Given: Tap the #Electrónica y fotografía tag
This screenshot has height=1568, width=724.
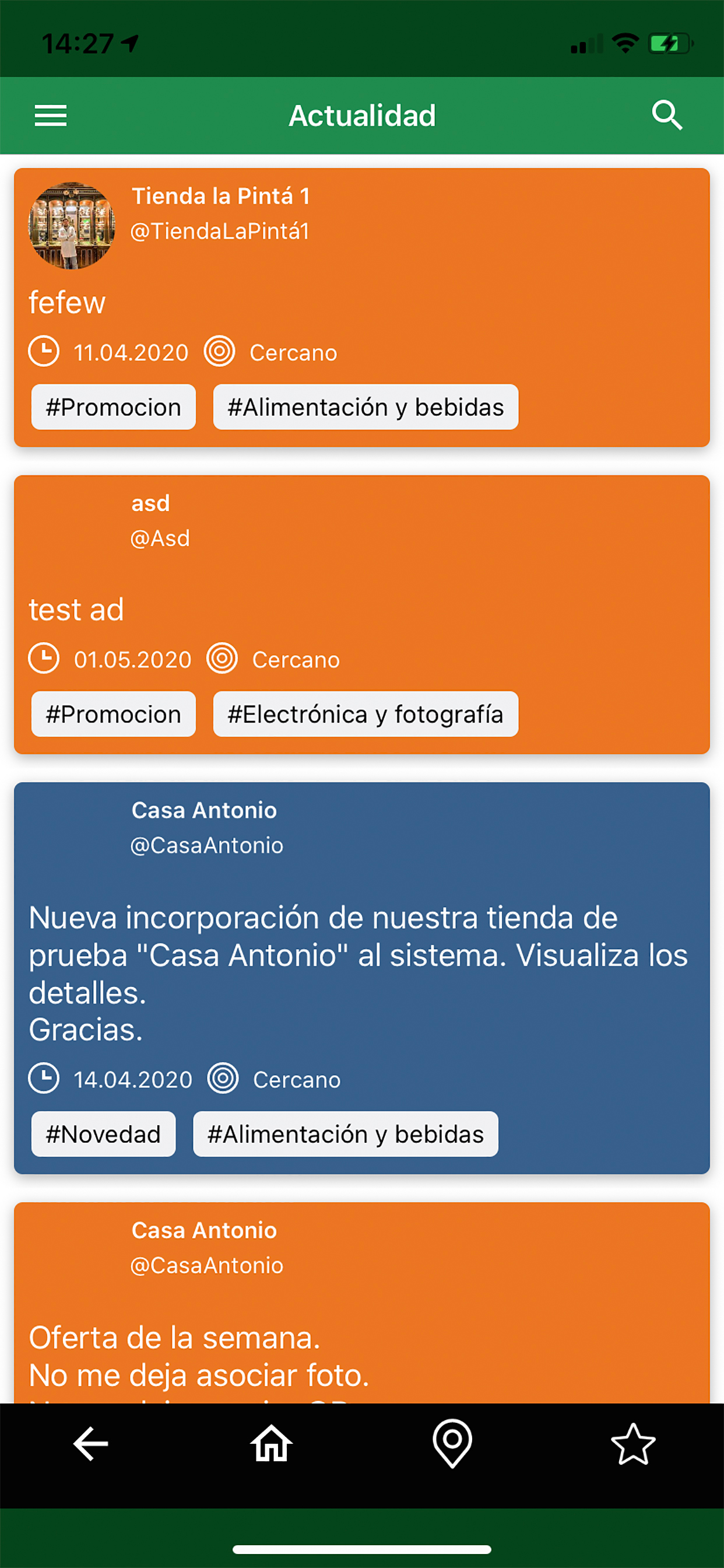Looking at the screenshot, I should pyautogui.click(x=365, y=714).
